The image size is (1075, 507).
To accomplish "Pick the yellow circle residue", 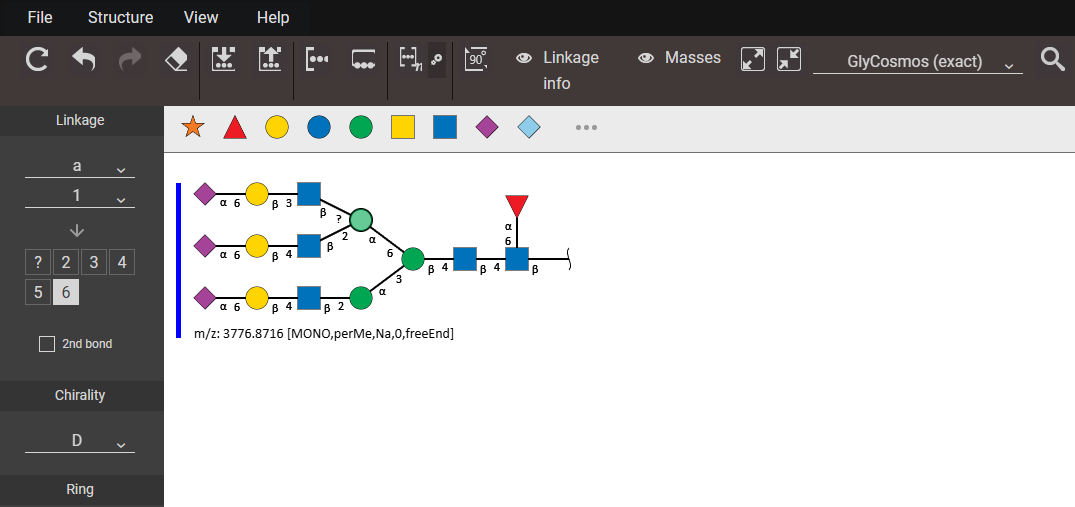I will 277,128.
